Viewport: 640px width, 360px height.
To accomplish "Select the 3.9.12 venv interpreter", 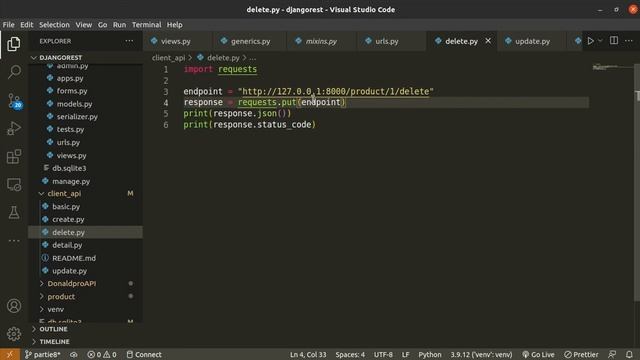I will pos(481,354).
